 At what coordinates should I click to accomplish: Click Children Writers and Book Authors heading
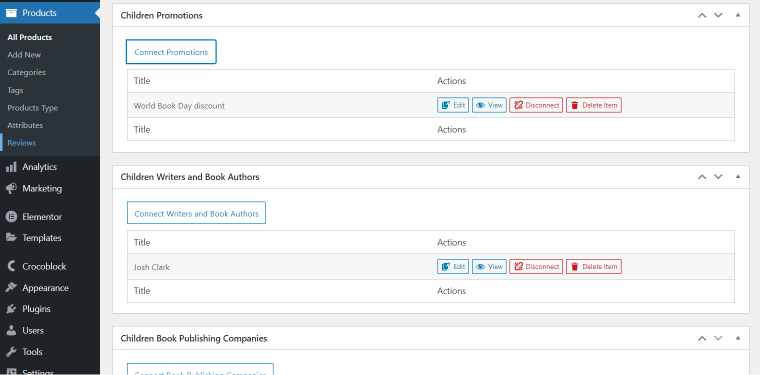(190, 177)
